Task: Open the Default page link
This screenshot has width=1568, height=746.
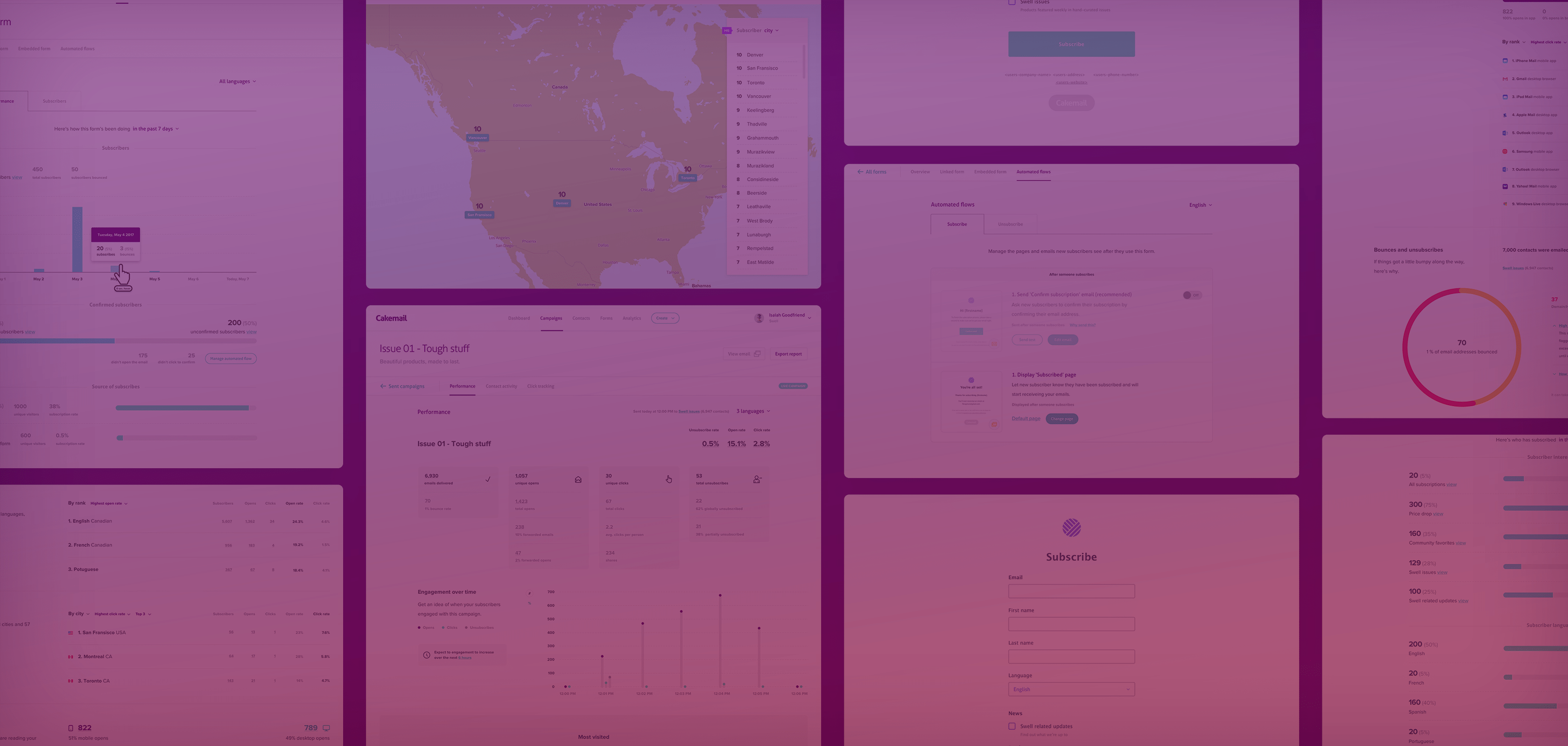Action: 1025,418
